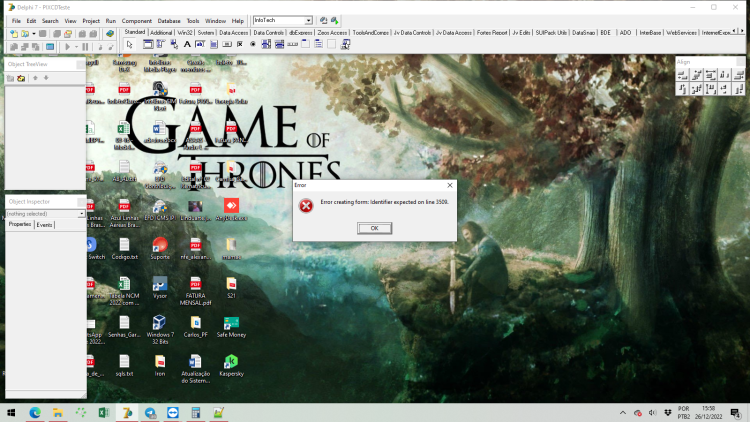Click the Run arrow button

tap(67, 47)
